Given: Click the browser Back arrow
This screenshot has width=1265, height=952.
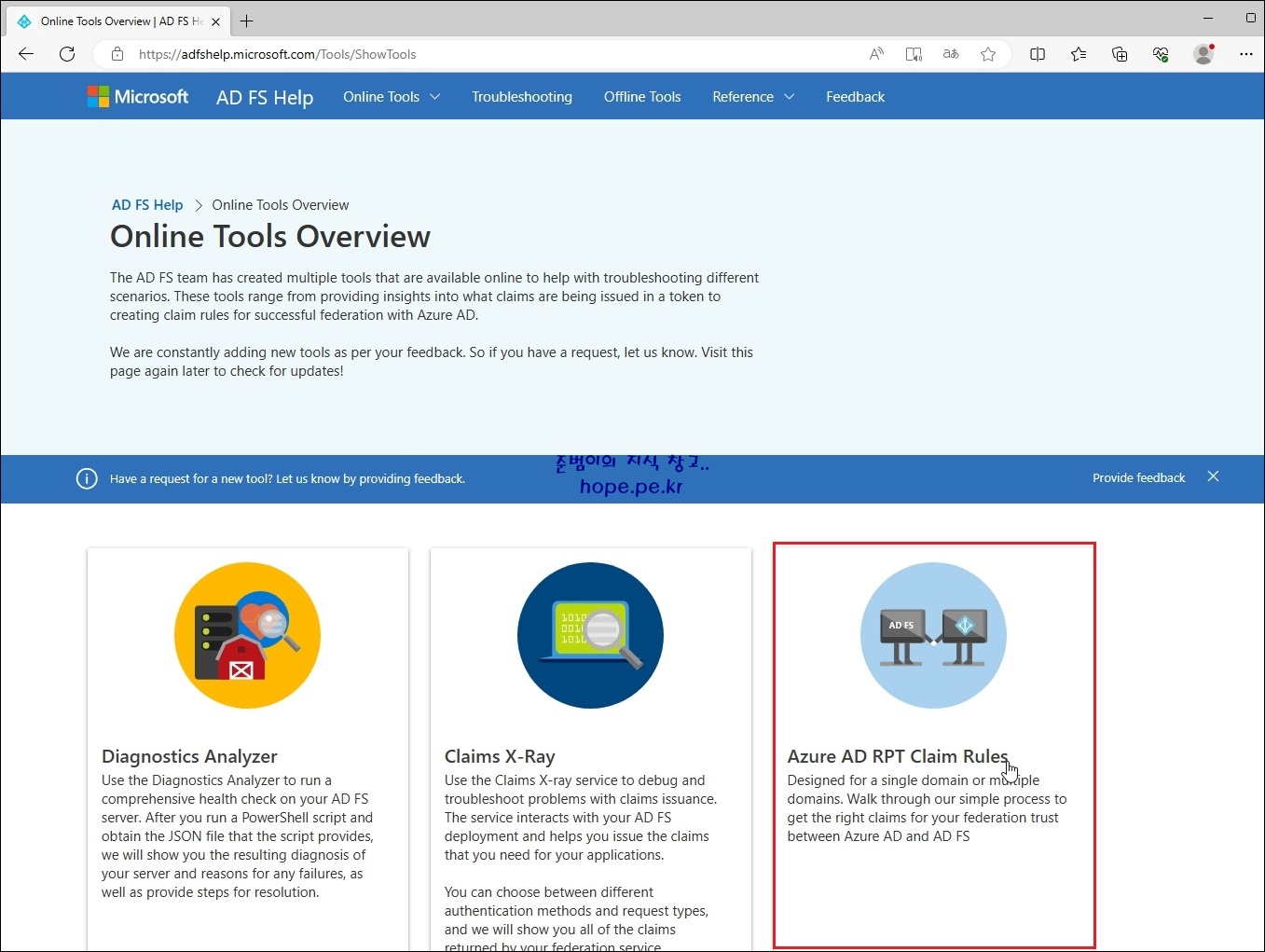Looking at the screenshot, I should pyautogui.click(x=26, y=54).
